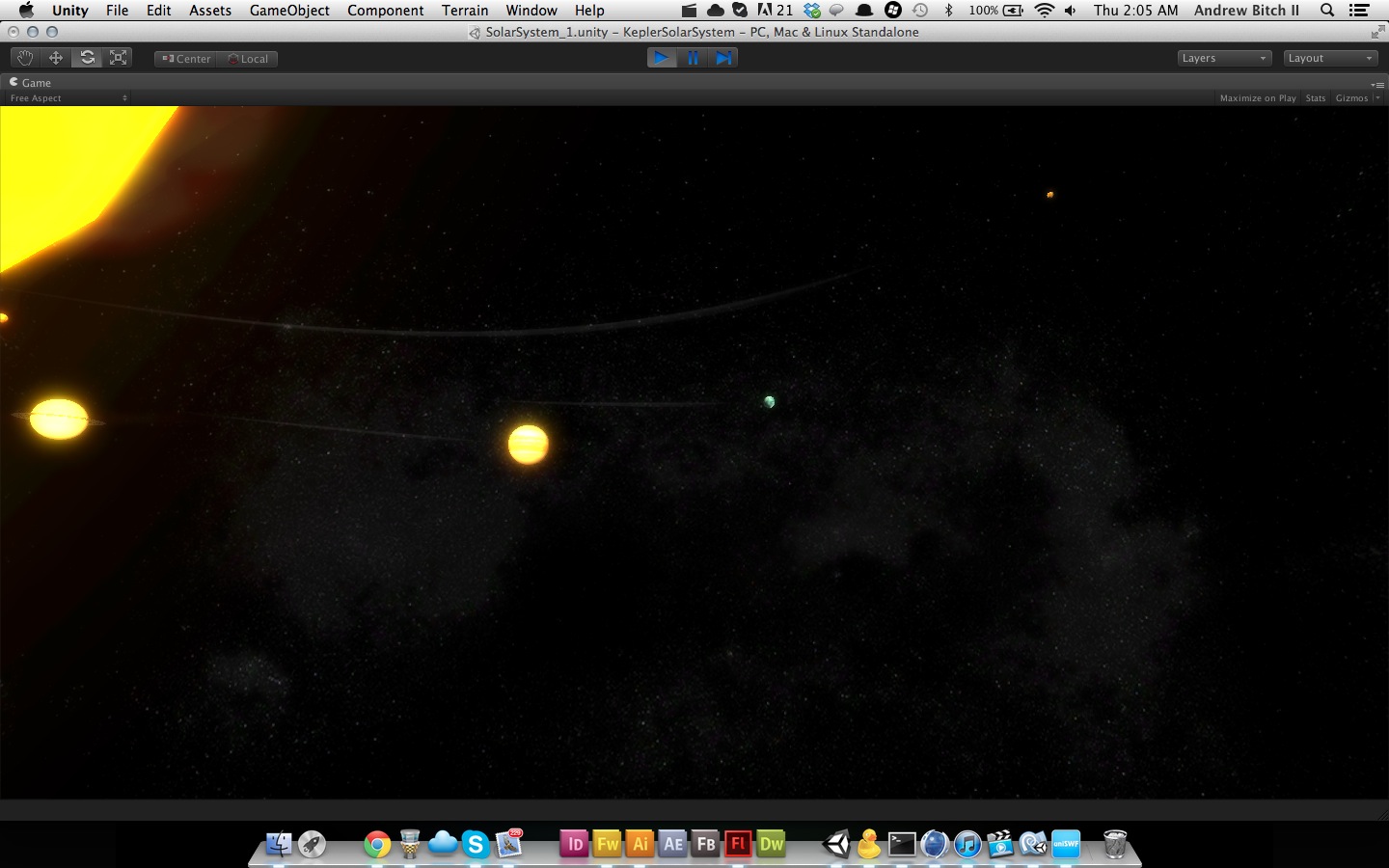Enable Maximize on Play
The height and width of the screenshot is (868, 1389).
[x=1257, y=98]
